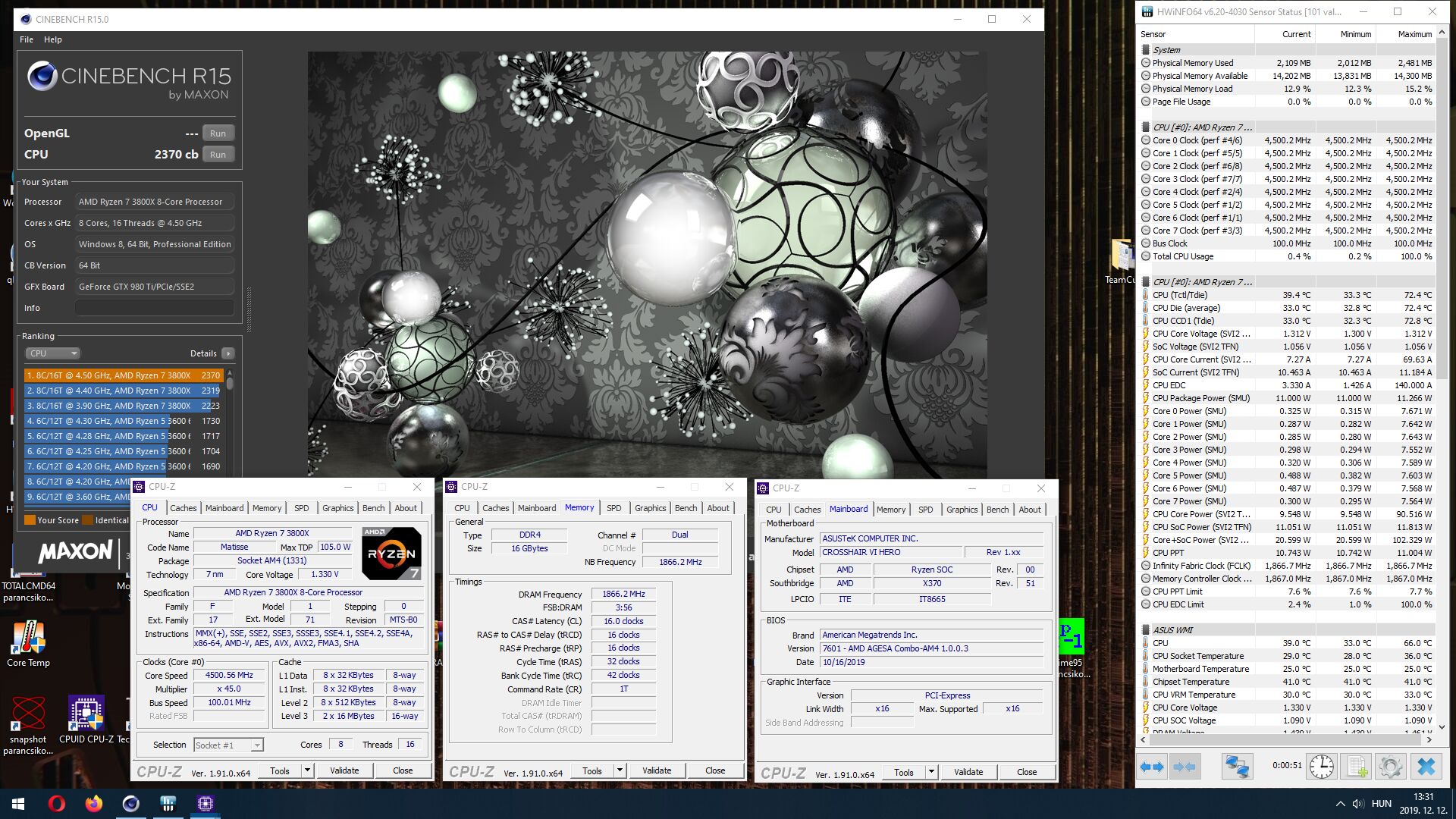Click HWiNFO horizontal scrollbar track
1456x819 pixels.
point(1285,739)
